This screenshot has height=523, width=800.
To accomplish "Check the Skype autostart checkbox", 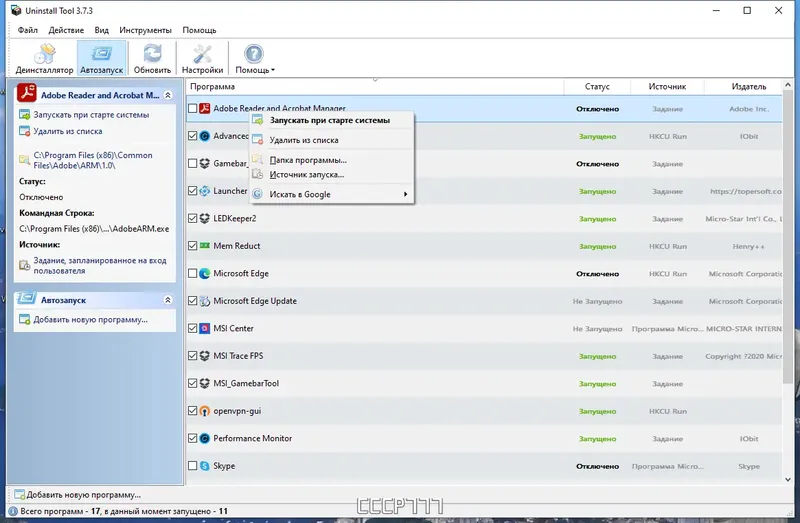I will coord(192,466).
